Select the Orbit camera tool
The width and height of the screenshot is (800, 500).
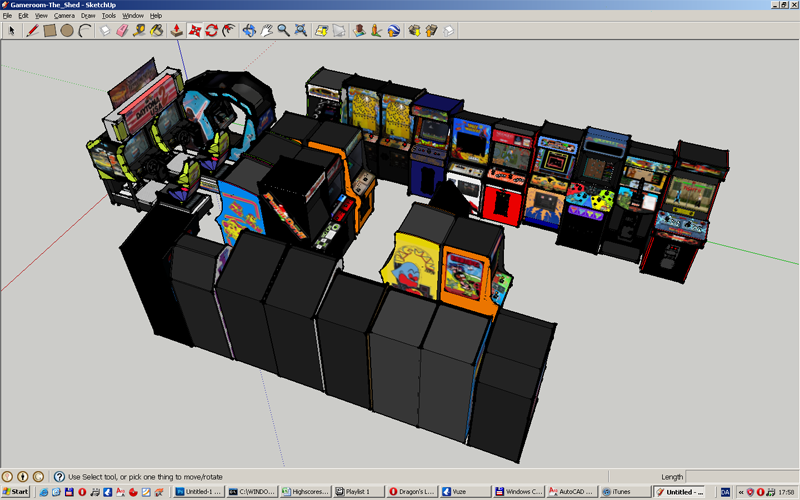coord(249,31)
